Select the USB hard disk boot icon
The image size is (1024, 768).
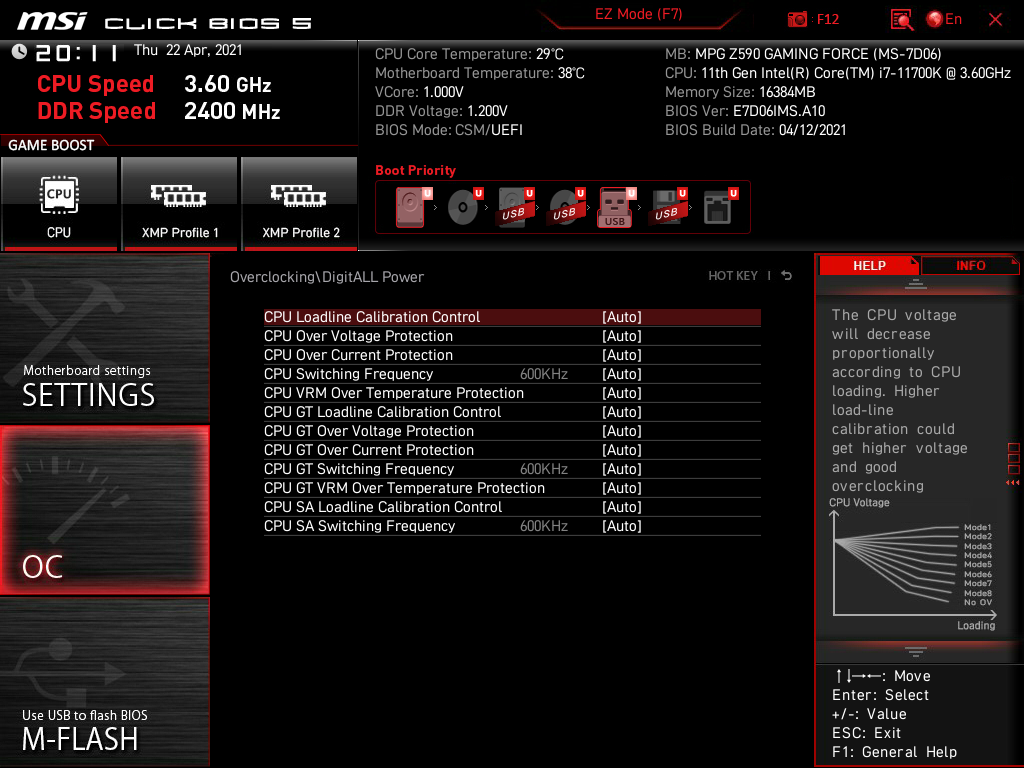click(x=516, y=207)
